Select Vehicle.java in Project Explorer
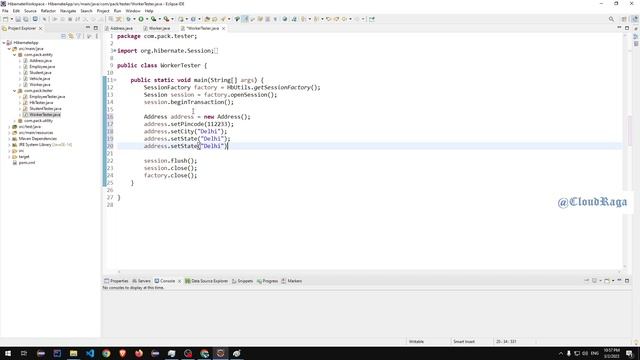Screen dimensions: 640x360 (40, 78)
